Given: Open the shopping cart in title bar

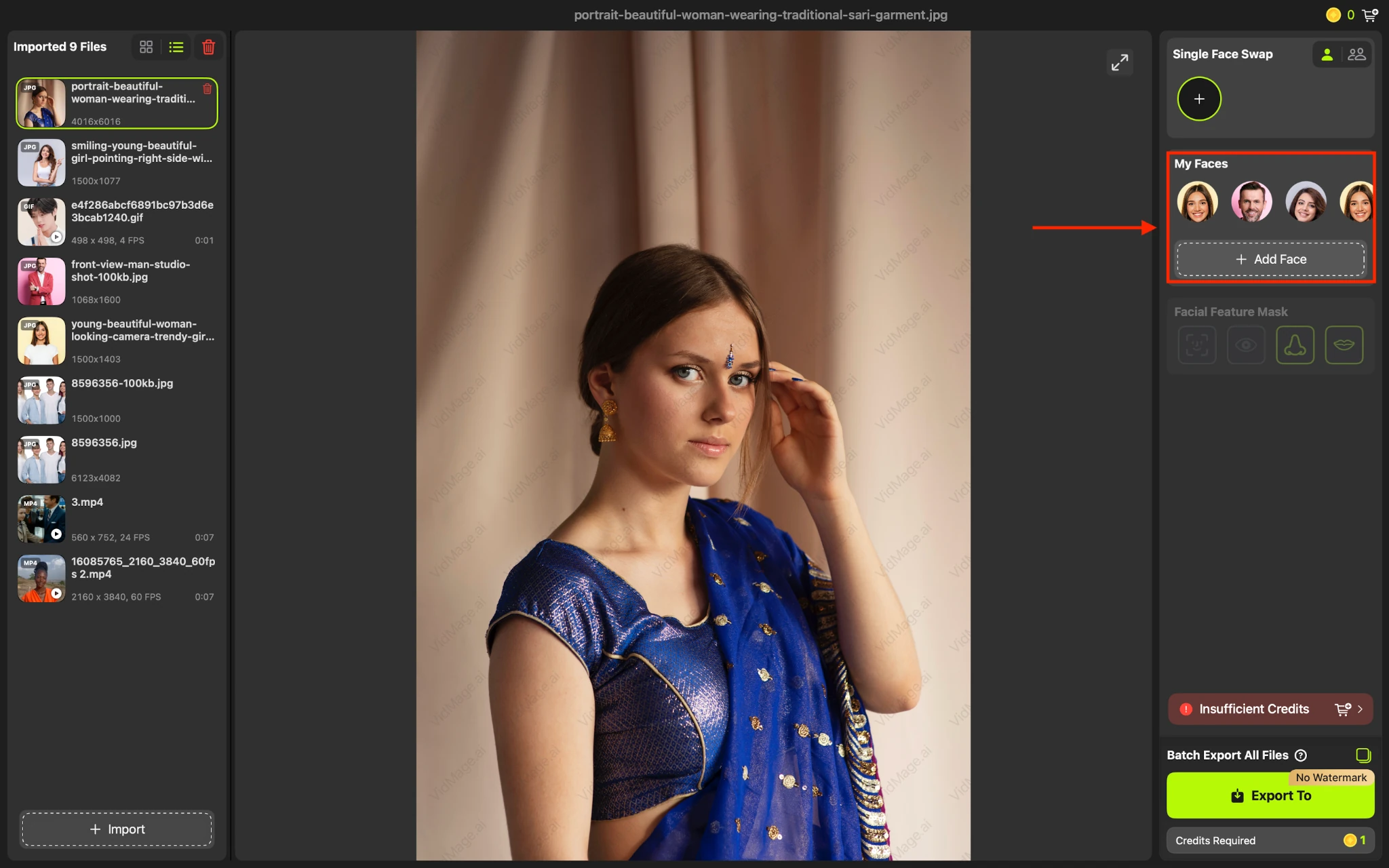Looking at the screenshot, I should 1370,15.
